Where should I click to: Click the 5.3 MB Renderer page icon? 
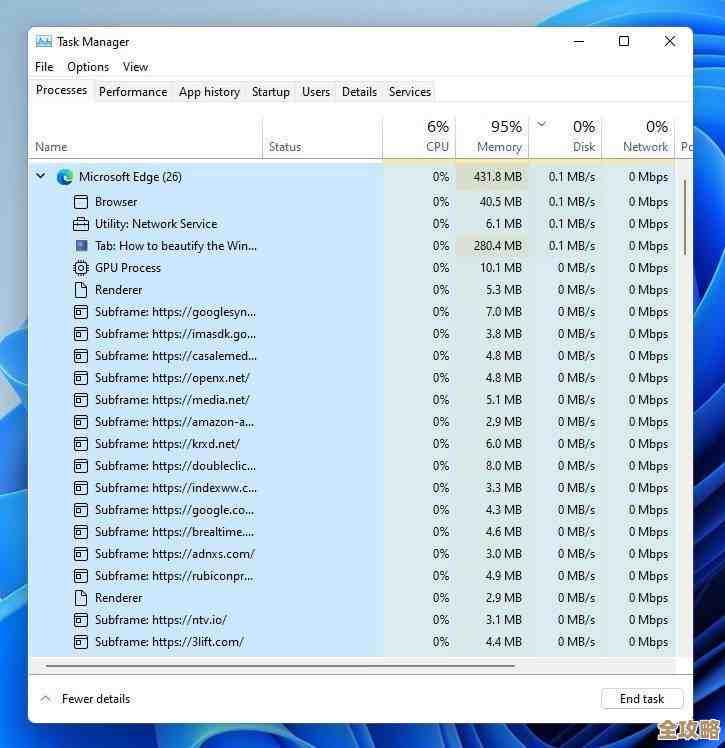coord(81,290)
